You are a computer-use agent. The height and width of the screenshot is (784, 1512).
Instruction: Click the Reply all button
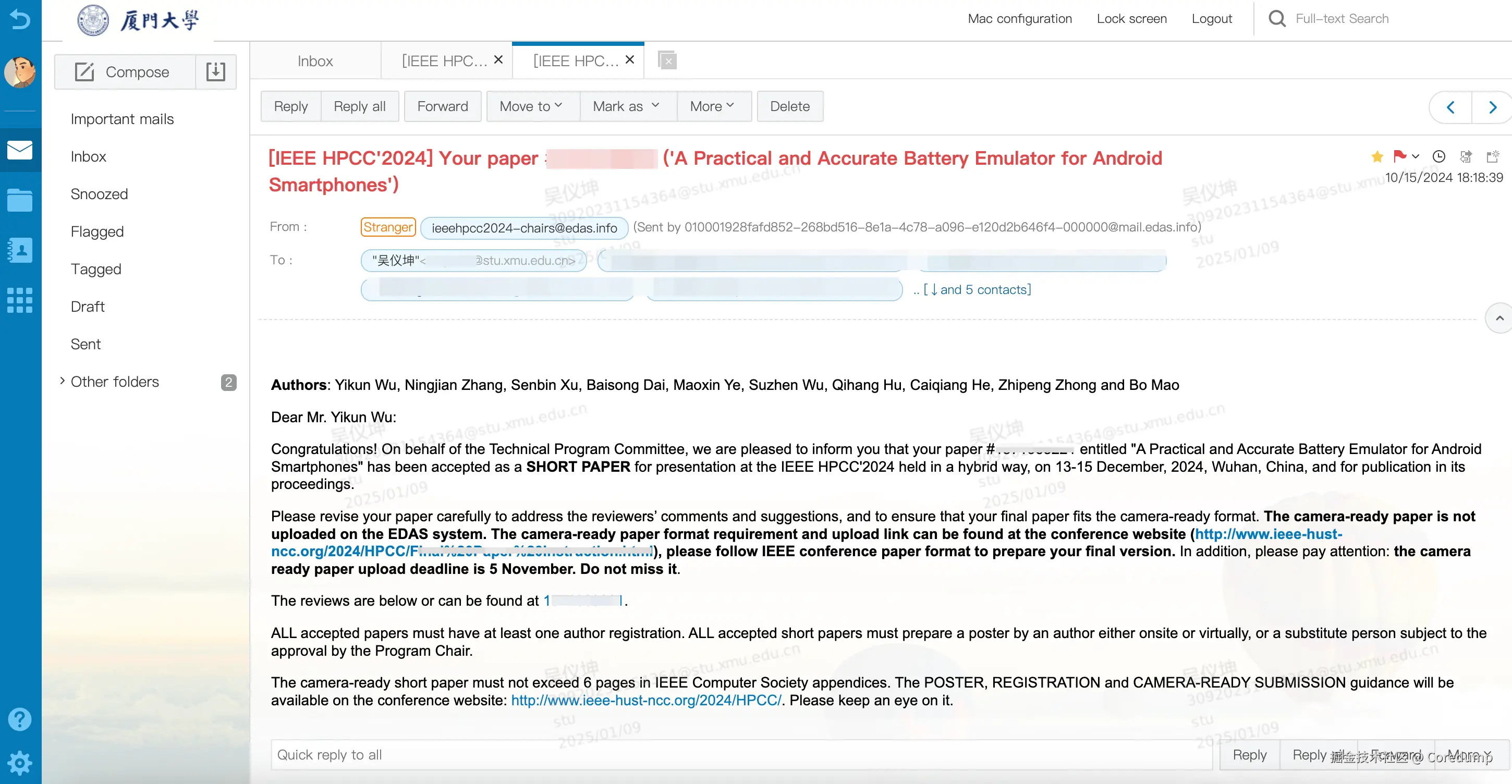(359, 106)
